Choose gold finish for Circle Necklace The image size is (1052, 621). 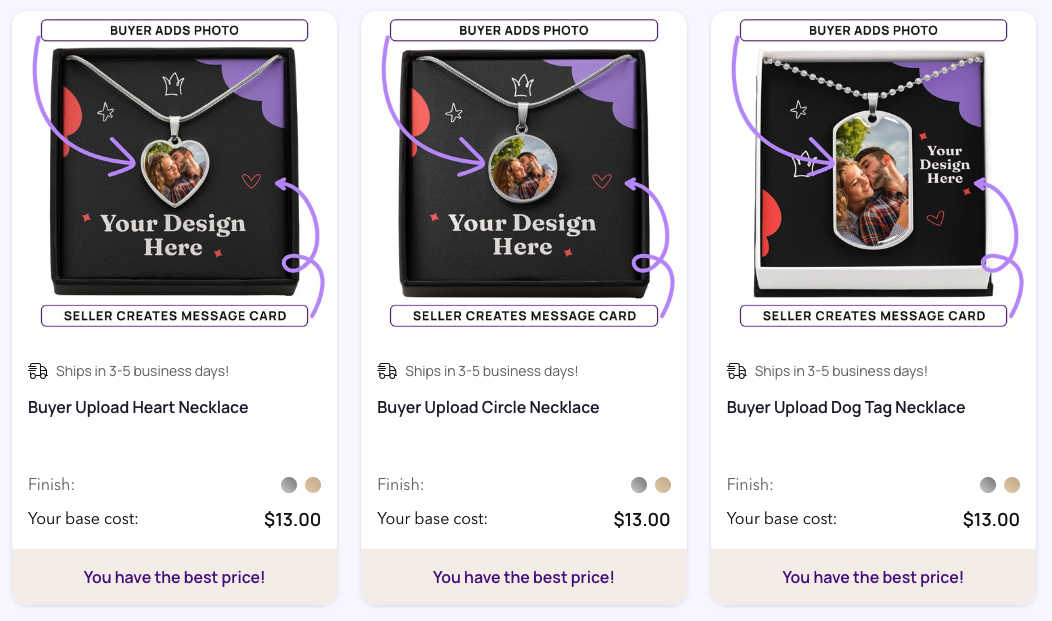point(663,485)
